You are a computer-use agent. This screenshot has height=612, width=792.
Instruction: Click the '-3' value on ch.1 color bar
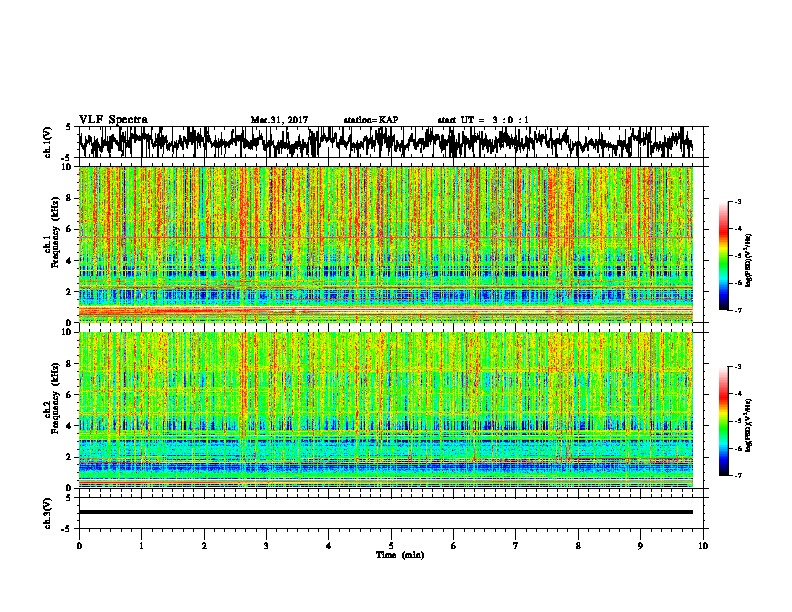point(737,202)
